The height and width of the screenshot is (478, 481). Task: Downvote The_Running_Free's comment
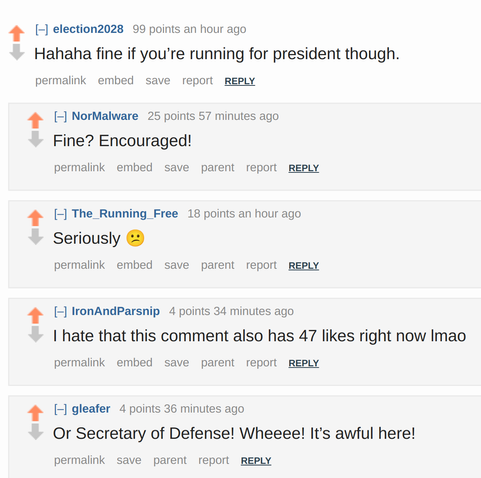pos(35,236)
